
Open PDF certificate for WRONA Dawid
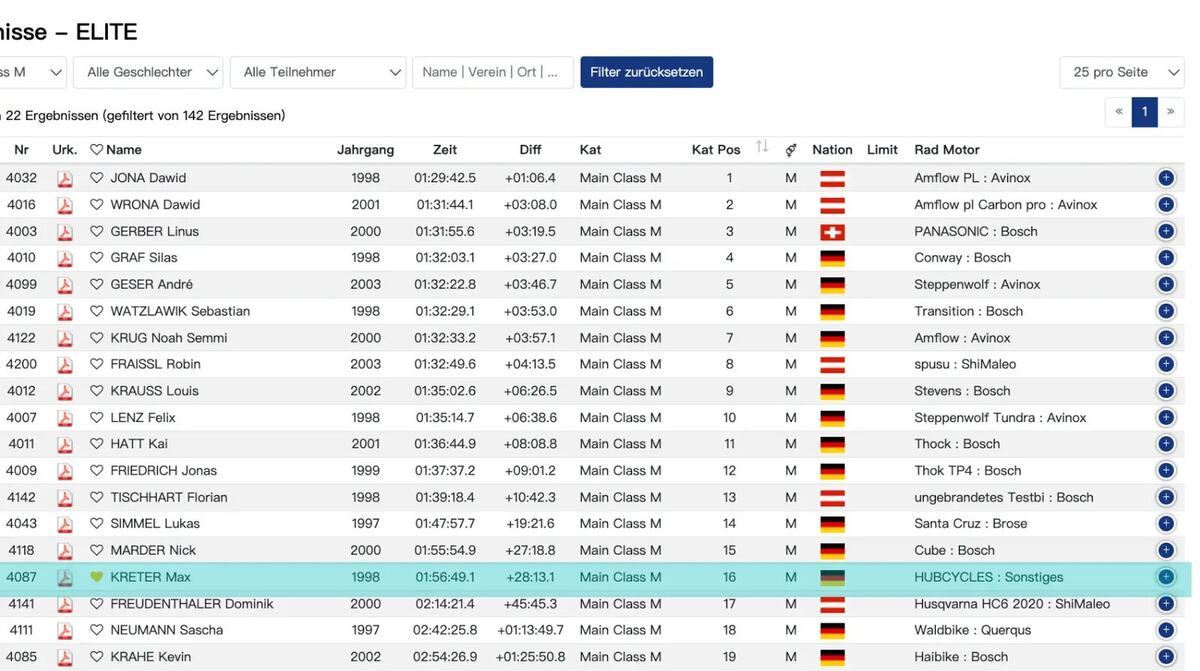click(x=65, y=205)
